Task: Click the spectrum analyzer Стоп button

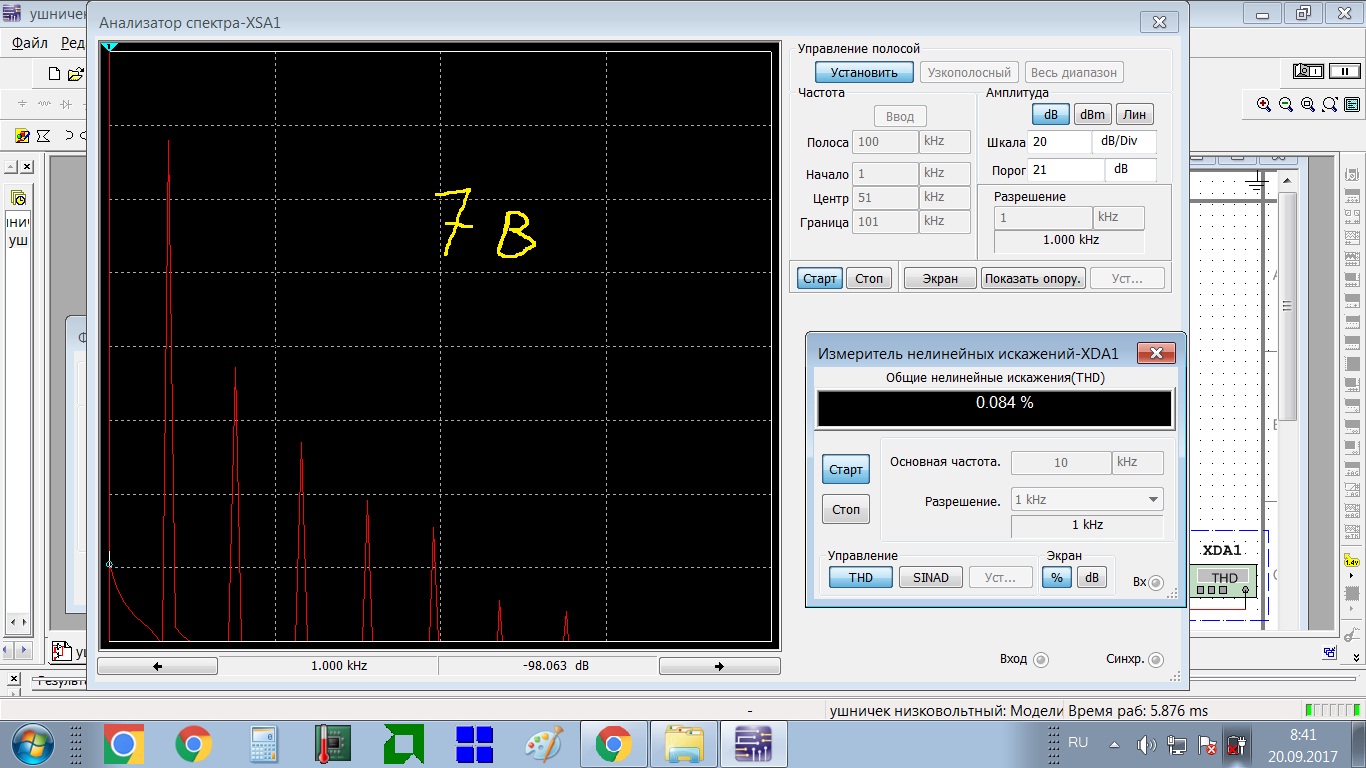Action: click(869, 278)
